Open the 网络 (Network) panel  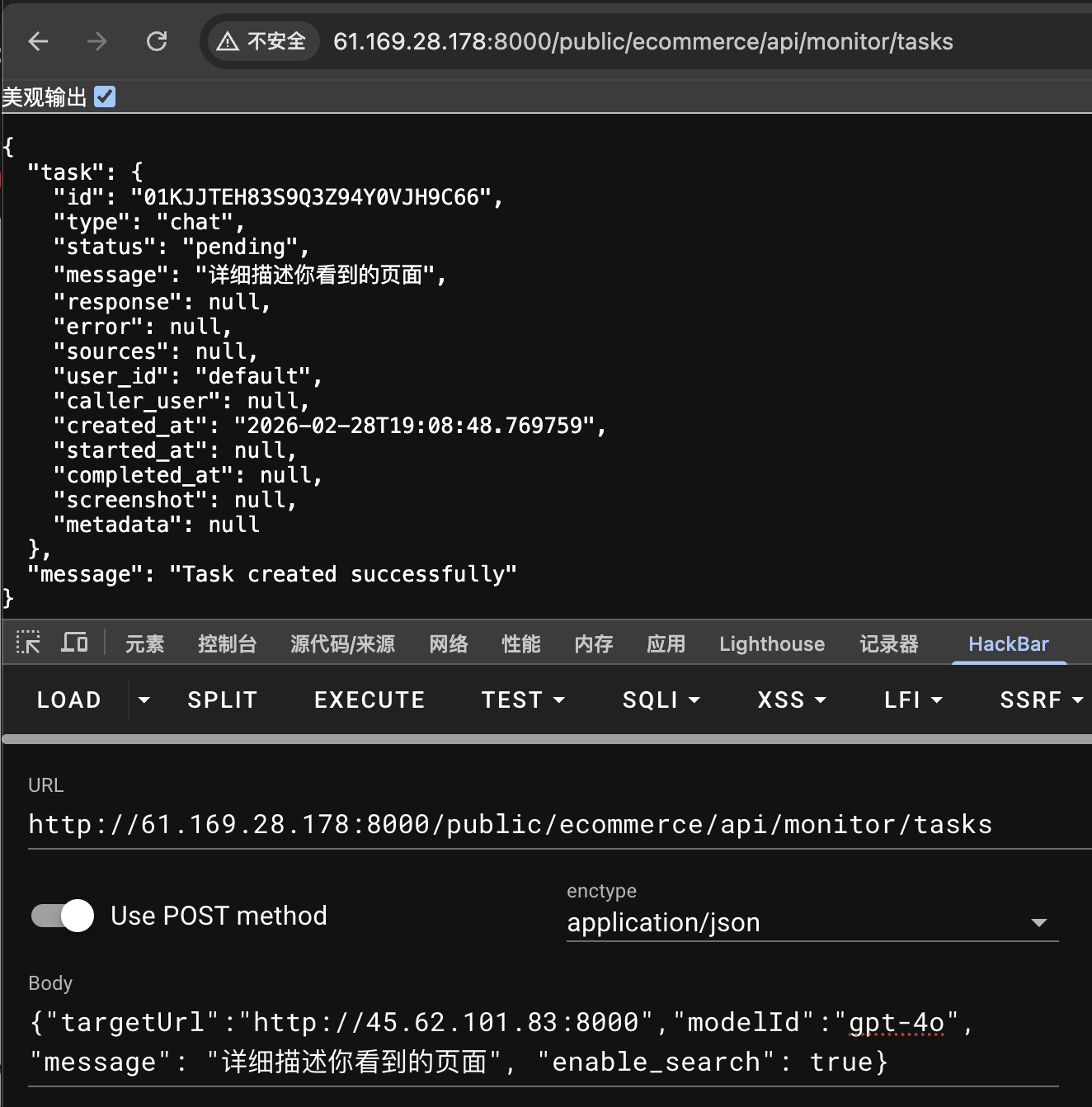pos(449,644)
